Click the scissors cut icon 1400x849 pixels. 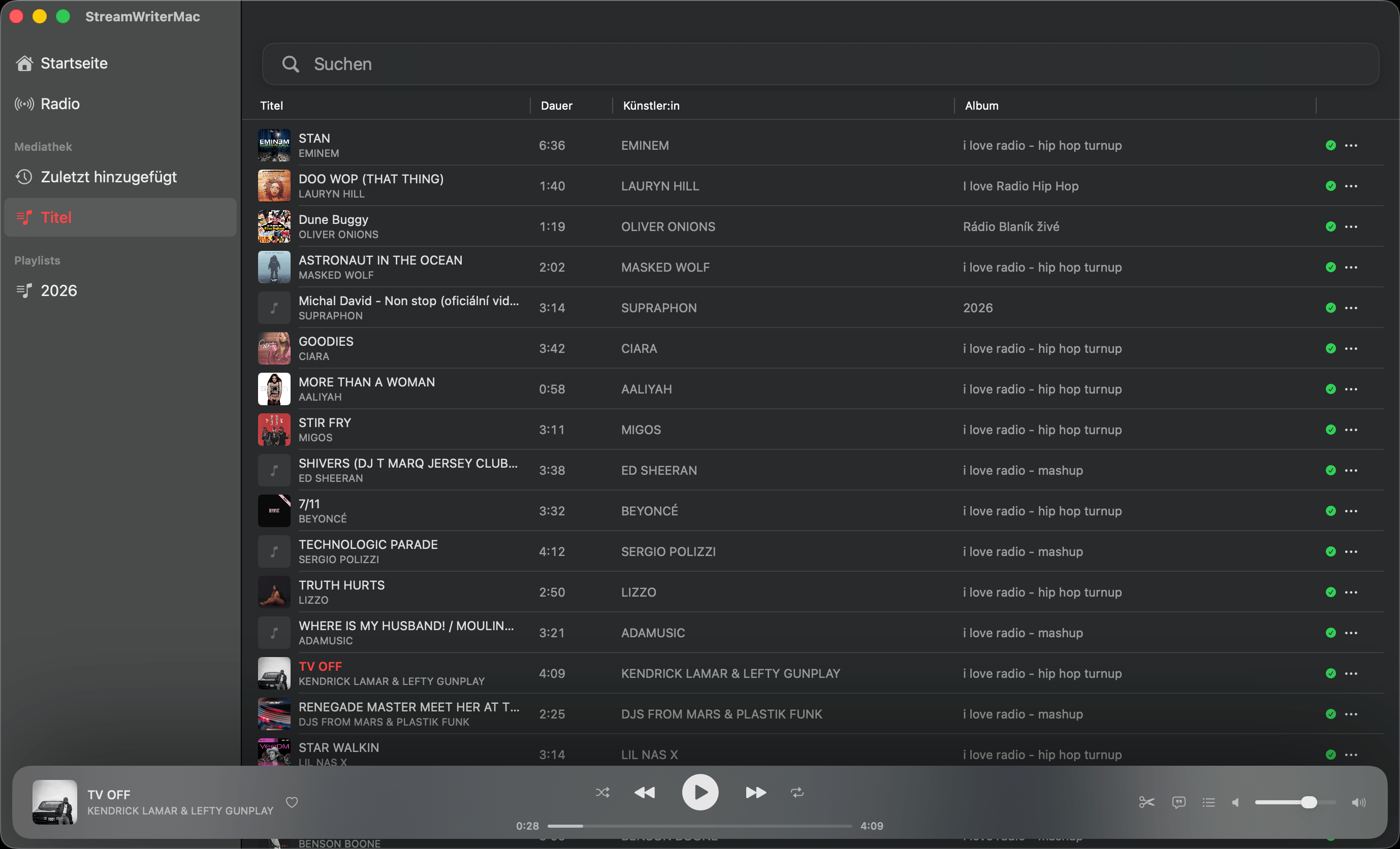(x=1147, y=802)
